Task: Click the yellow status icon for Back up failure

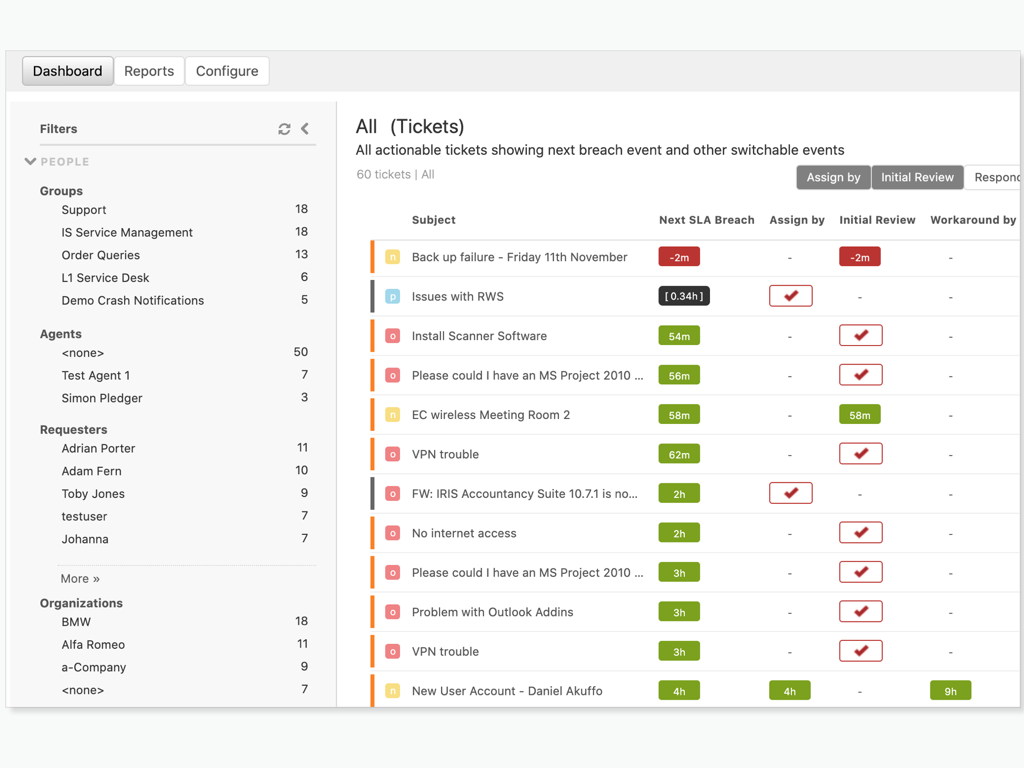Action: 393,257
